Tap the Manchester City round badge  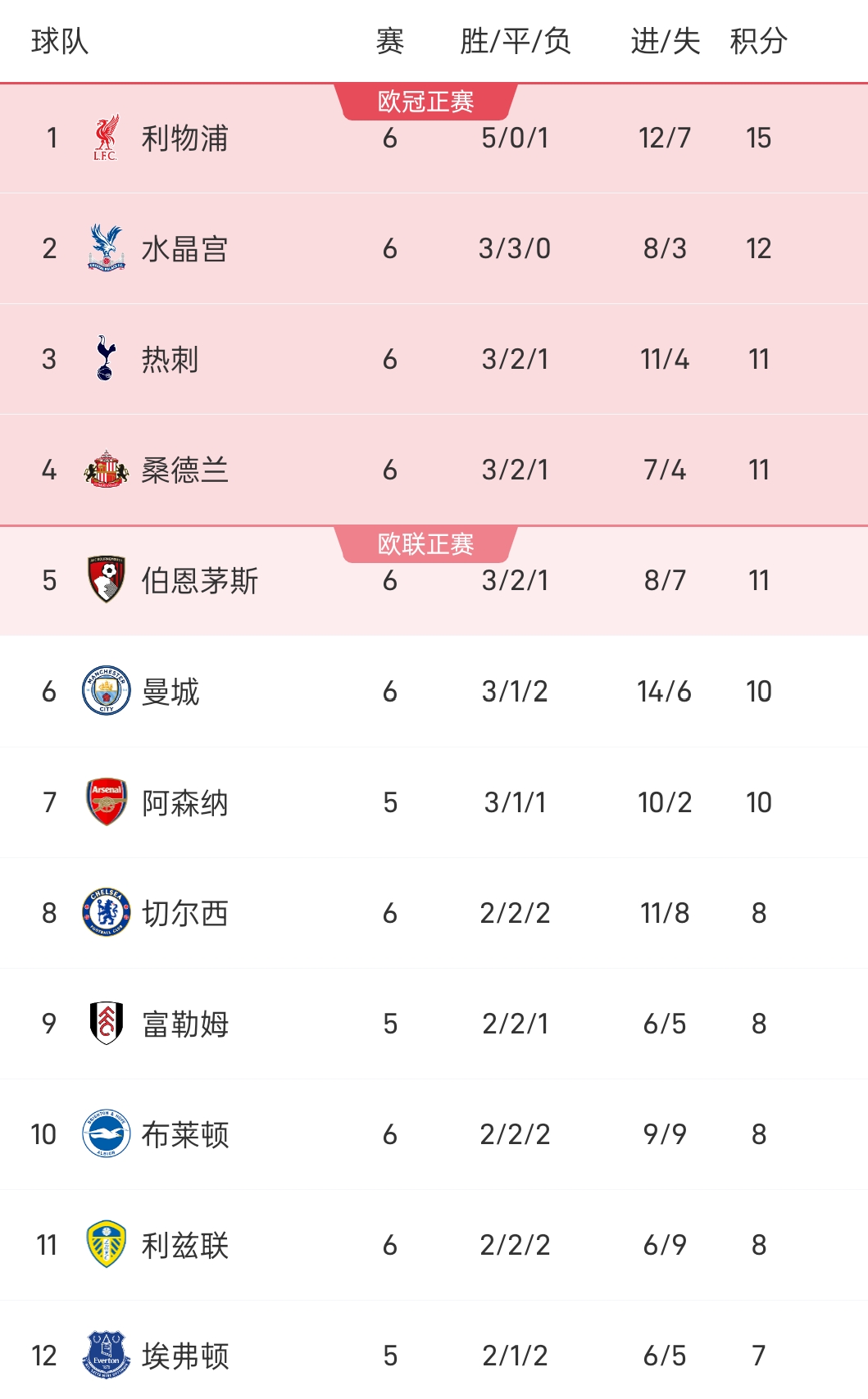coord(106,690)
